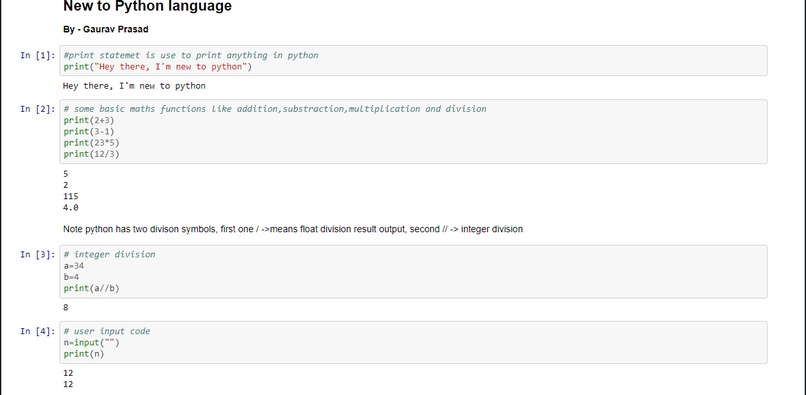This screenshot has width=806, height=395.
Task: Click the 'By - Gaurav Prasad' author line
Action: tap(106, 29)
